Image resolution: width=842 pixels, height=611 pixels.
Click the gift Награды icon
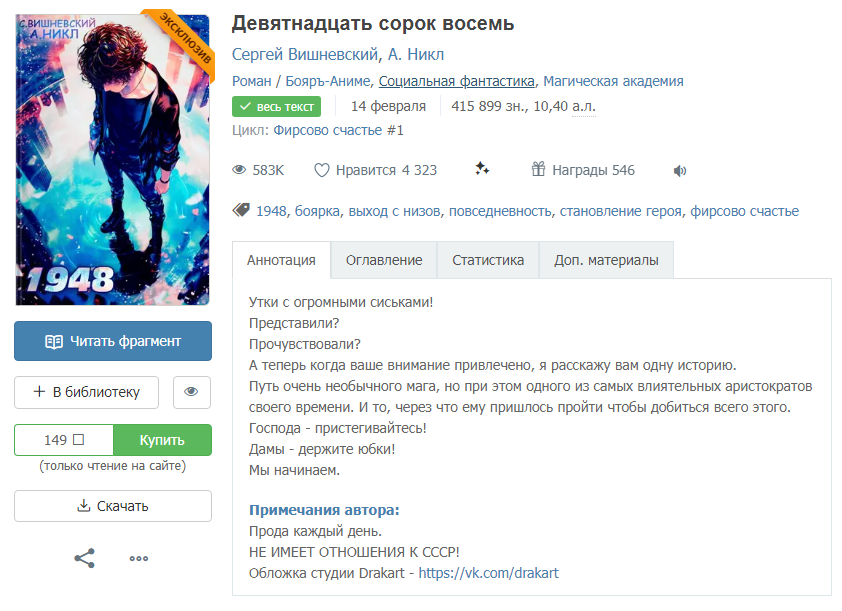[x=538, y=169]
